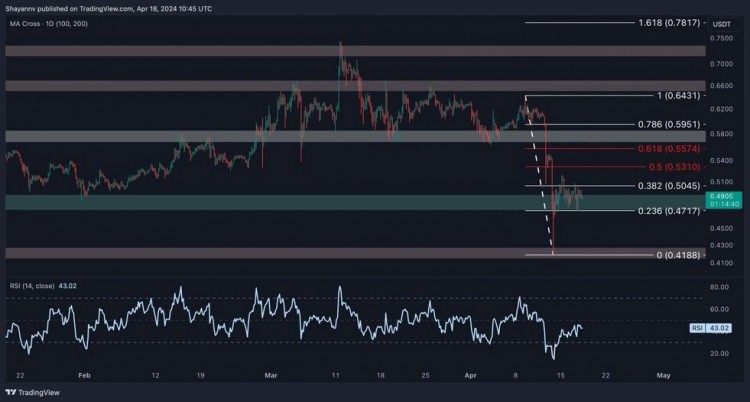Click the TradingView logo at bottom left
Image resolution: width=750 pixels, height=402 pixels.
33,392
